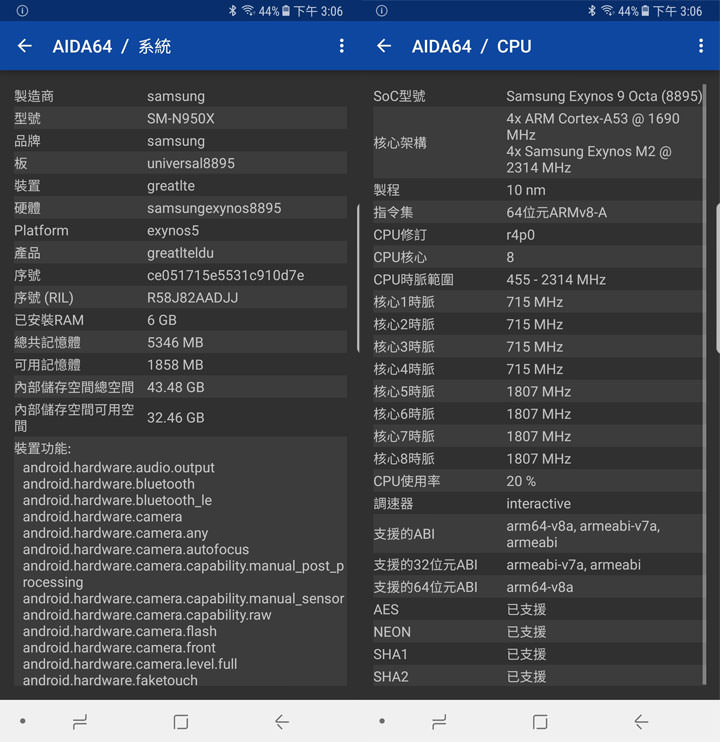Screen dimensions: 720x742
Task: Tap Wi-Fi icon in right status bar
Action: point(607,10)
